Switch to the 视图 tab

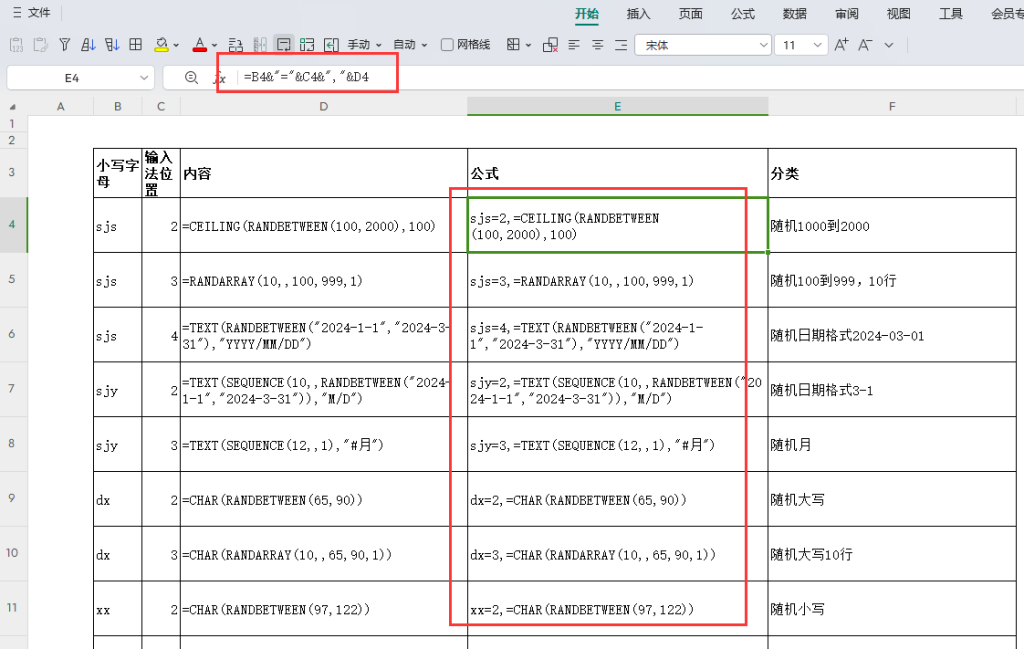[899, 14]
